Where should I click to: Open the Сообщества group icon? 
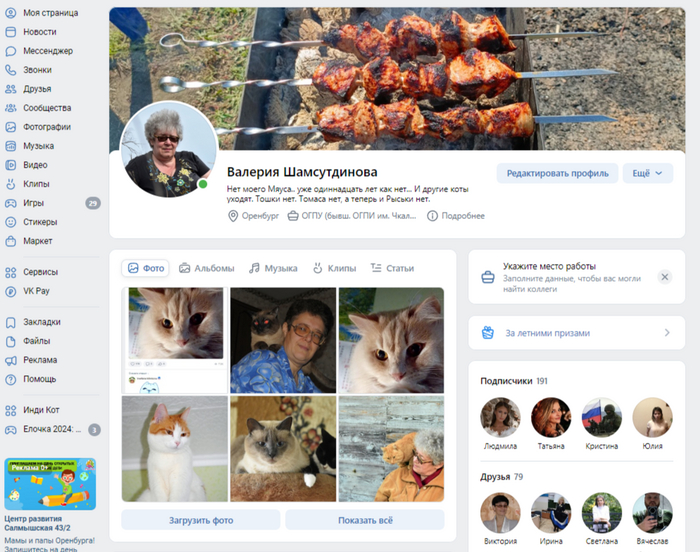coord(11,108)
